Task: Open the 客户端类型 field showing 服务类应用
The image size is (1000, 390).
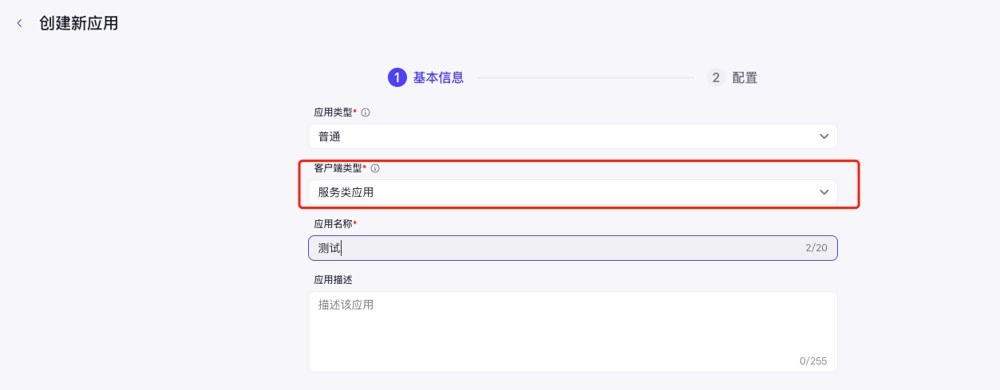Action: point(573,192)
